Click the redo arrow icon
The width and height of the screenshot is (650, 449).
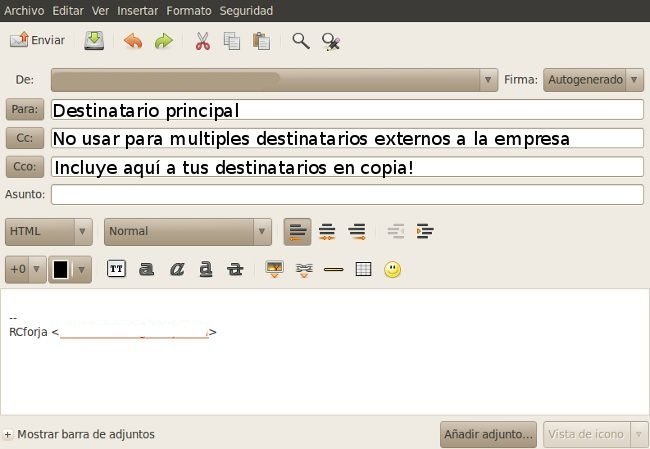pos(163,41)
